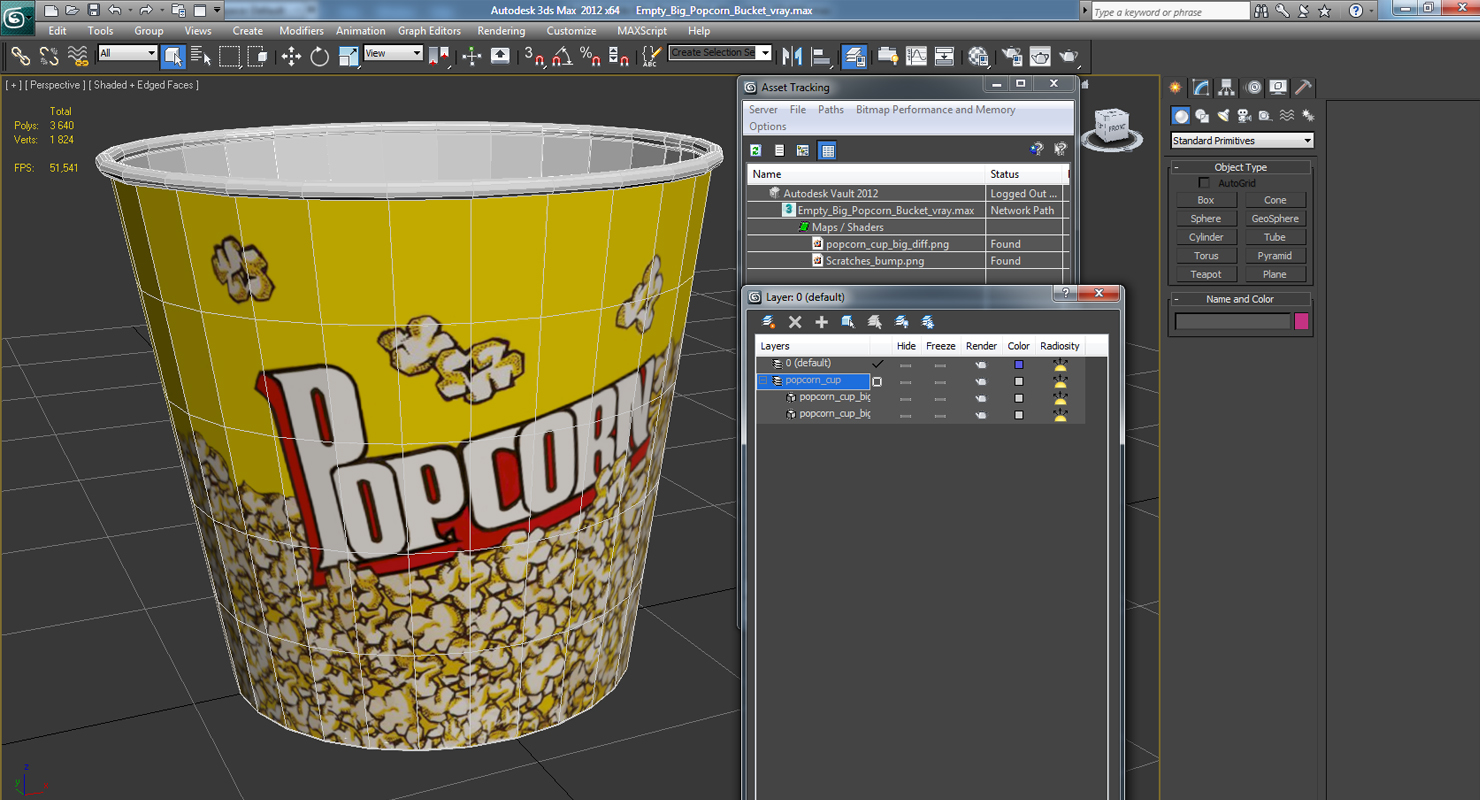
Task: Toggle the Angle Snap icon
Action: [x=562, y=56]
